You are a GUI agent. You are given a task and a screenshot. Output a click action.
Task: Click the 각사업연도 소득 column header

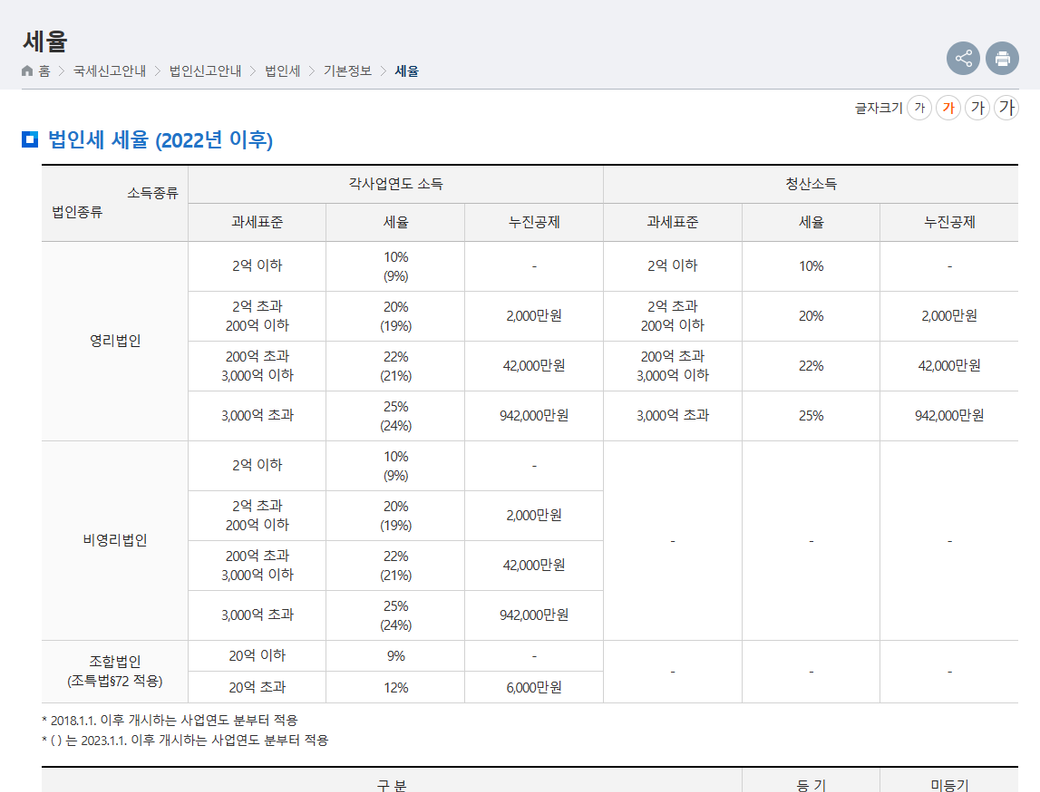(x=395, y=184)
